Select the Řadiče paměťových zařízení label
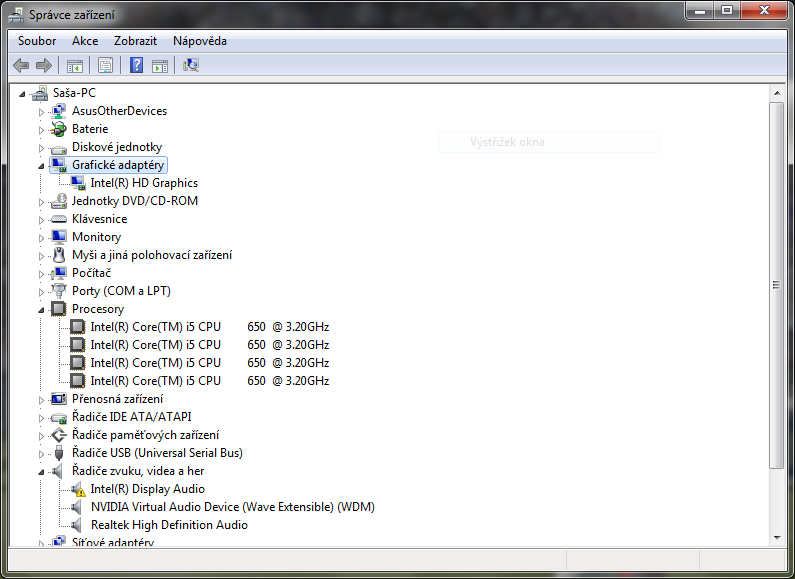This screenshot has height=579, width=795. [x=146, y=435]
